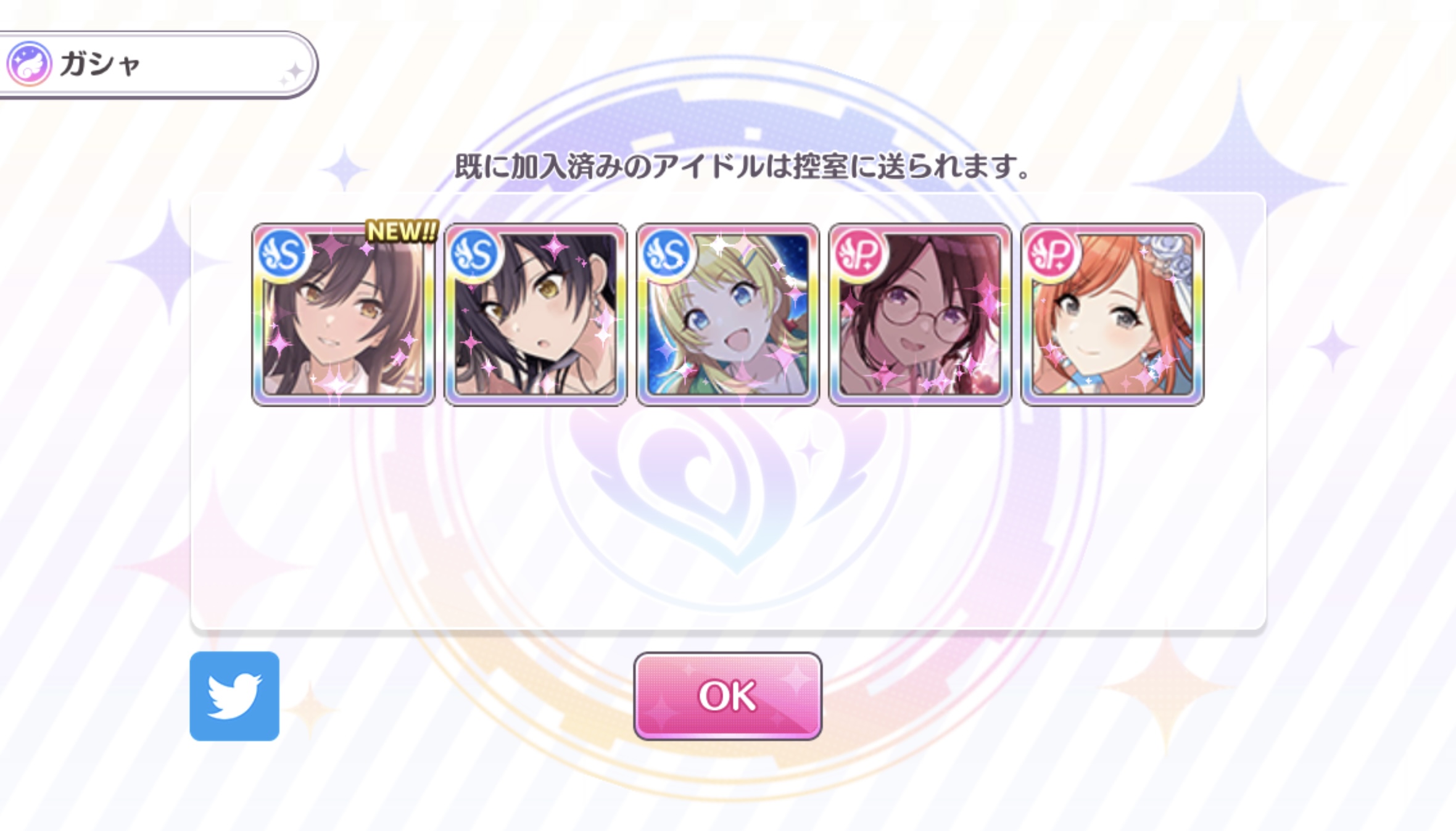
Task: Tap the sparkle decoration on the ガシャ header
Action: click(292, 74)
